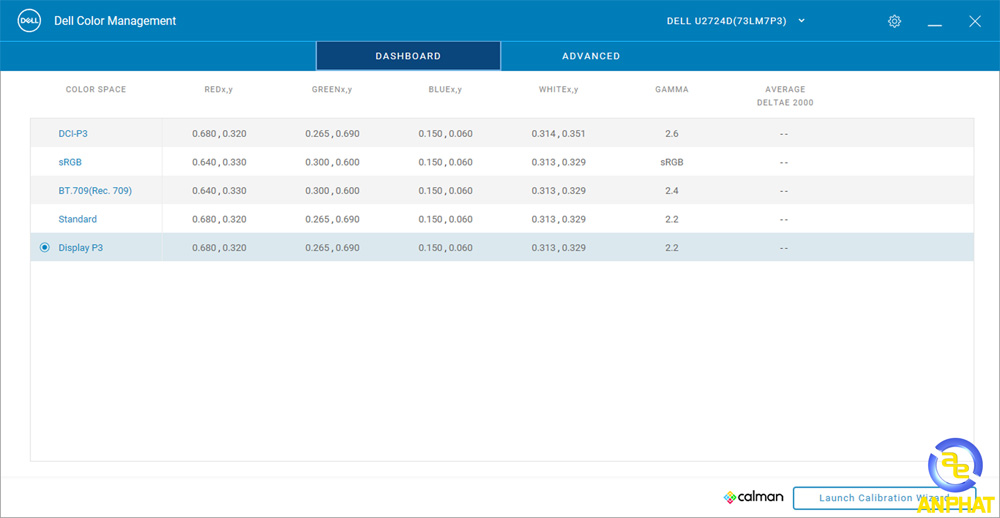1000x518 pixels.
Task: Click Display P3 row gamma value 2.2
Action: (672, 248)
